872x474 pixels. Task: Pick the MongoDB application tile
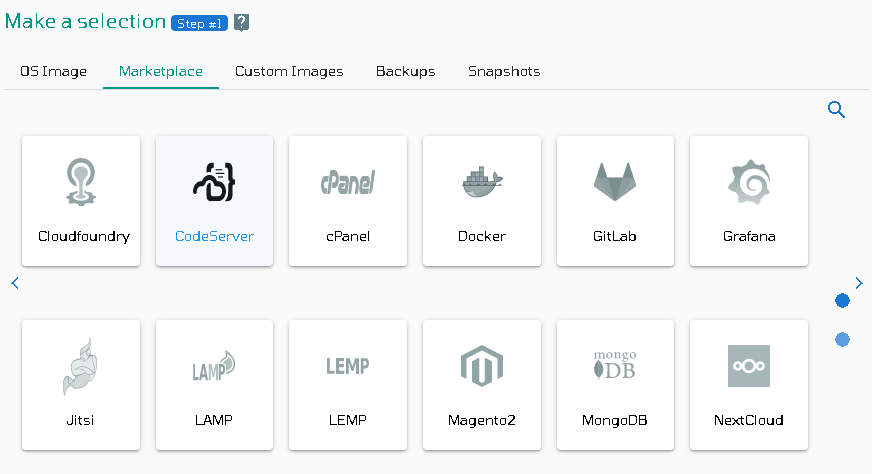pyautogui.click(x=616, y=385)
